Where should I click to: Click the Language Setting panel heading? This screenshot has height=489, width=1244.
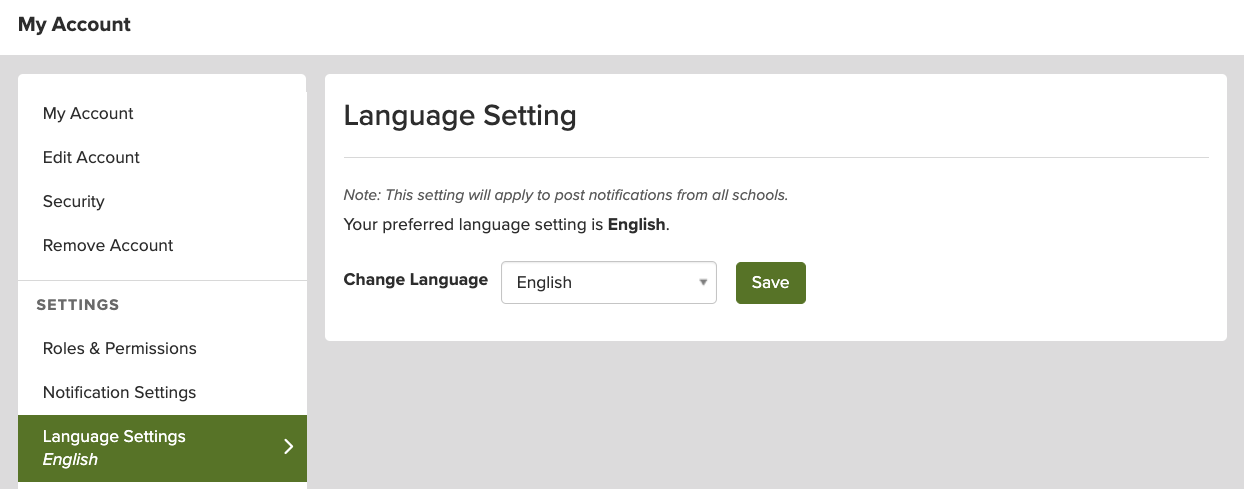460,115
